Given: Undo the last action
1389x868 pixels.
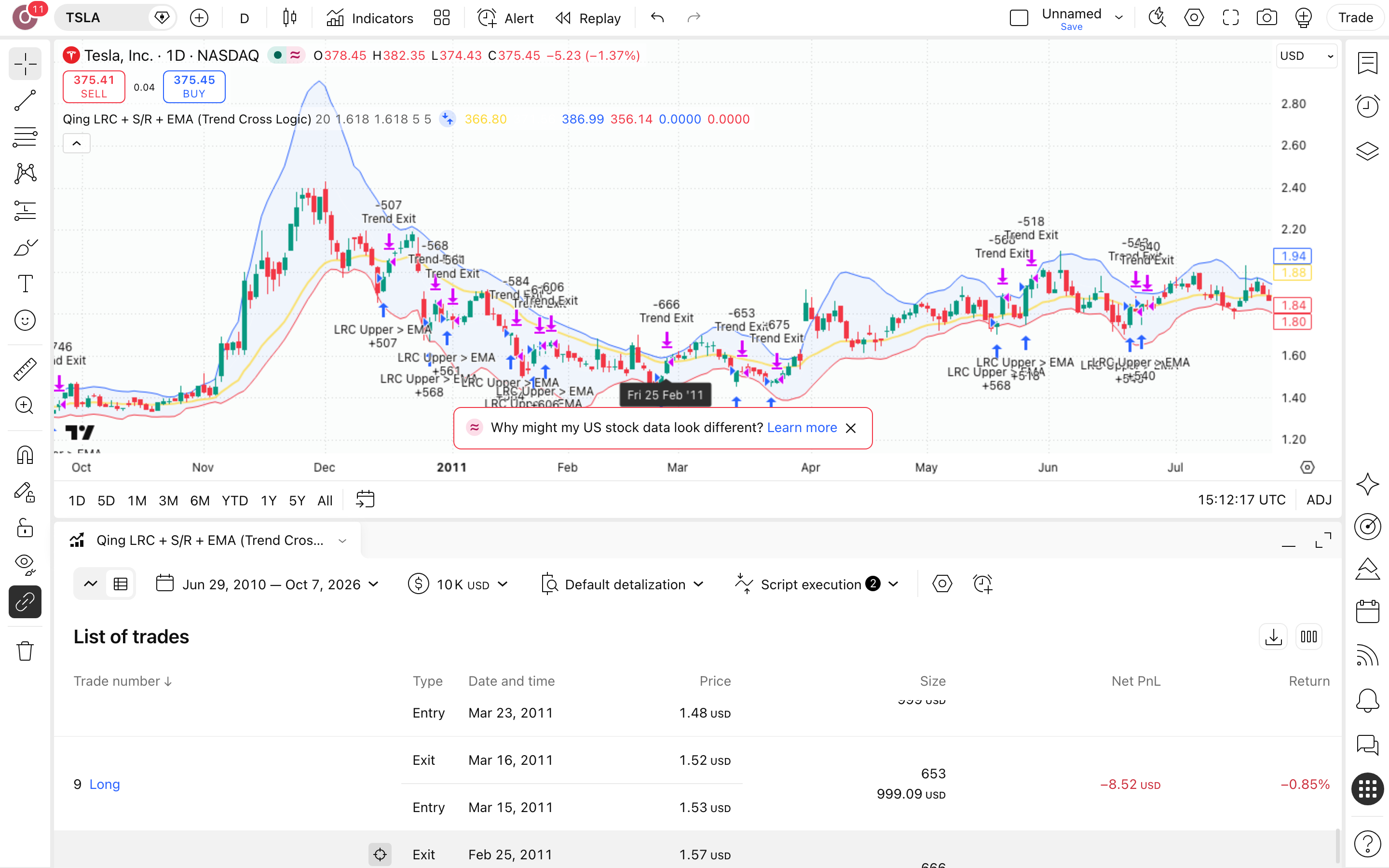Looking at the screenshot, I should point(657,18).
